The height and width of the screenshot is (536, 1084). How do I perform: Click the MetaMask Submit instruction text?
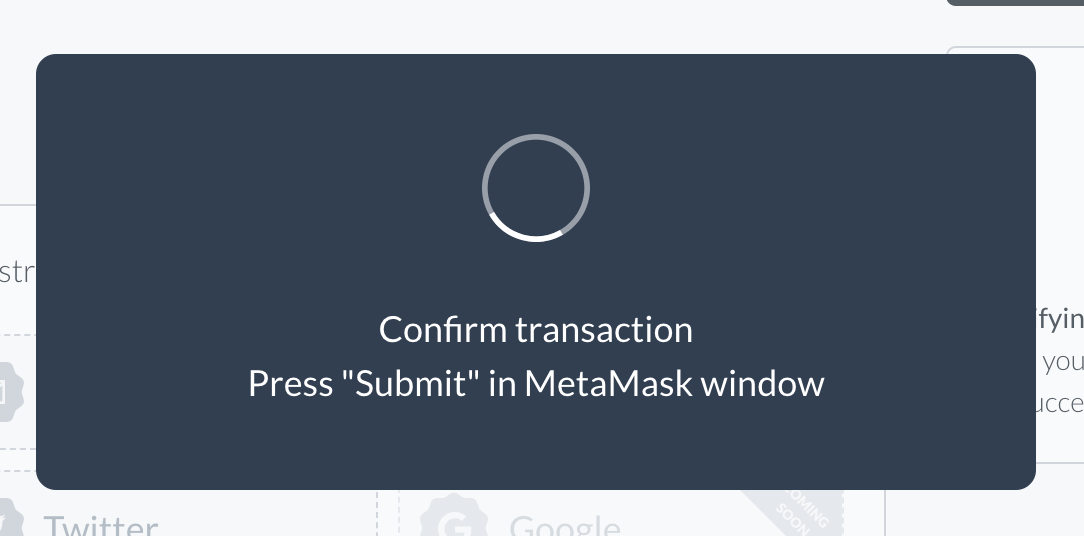pos(536,383)
